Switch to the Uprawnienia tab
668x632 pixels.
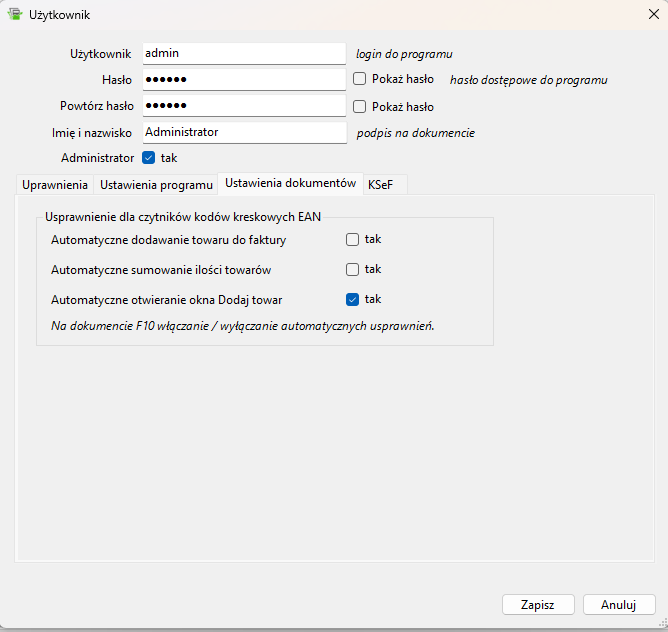(x=55, y=185)
